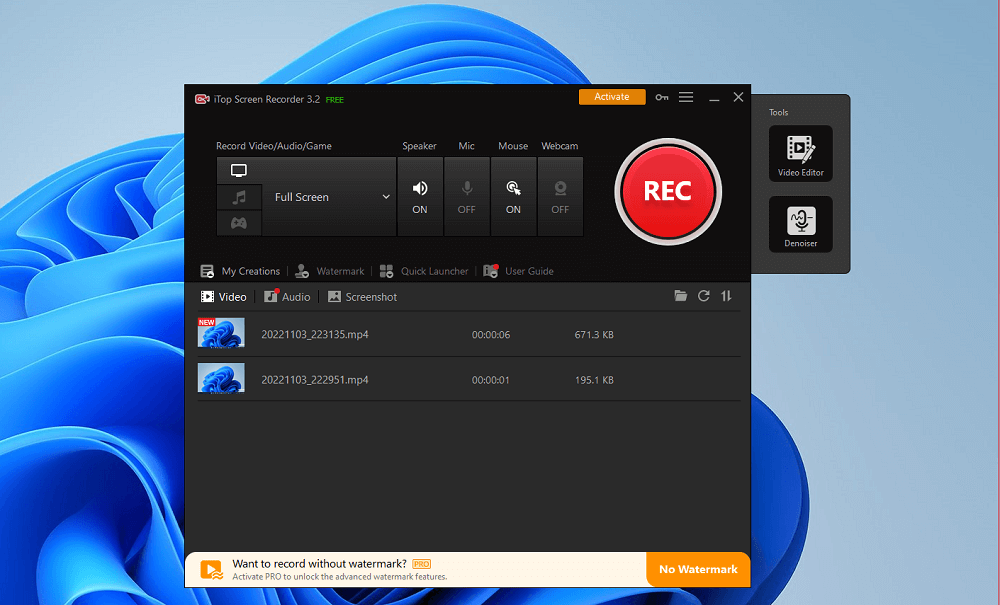Click the sort order icon
Image resolution: width=1000 pixels, height=605 pixels.
tap(726, 296)
